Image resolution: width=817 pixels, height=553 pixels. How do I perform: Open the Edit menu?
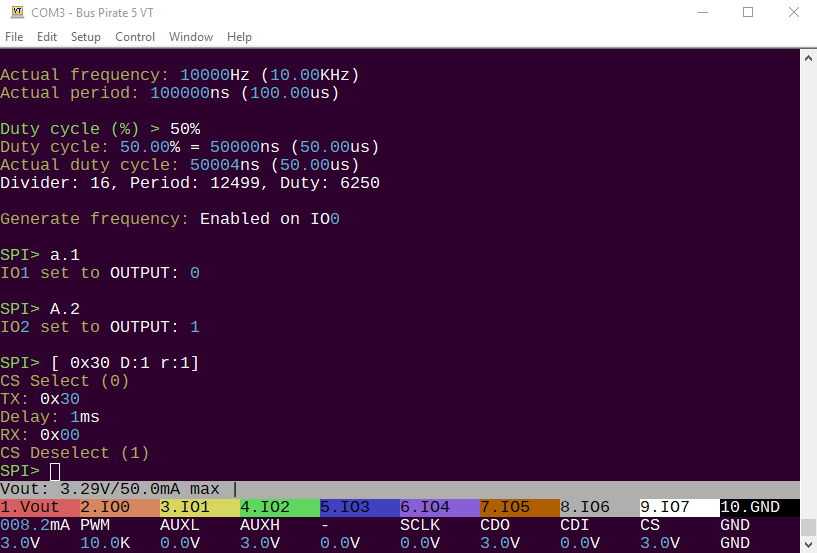tap(47, 37)
